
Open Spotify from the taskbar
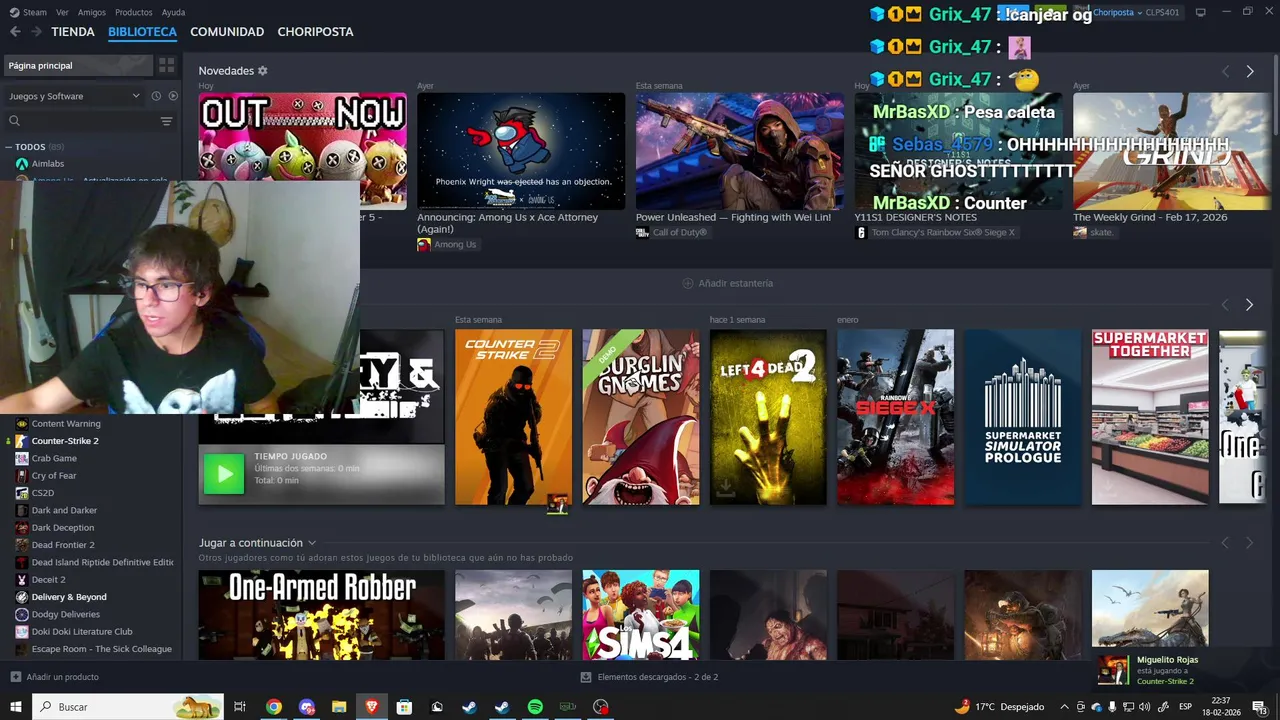535,707
